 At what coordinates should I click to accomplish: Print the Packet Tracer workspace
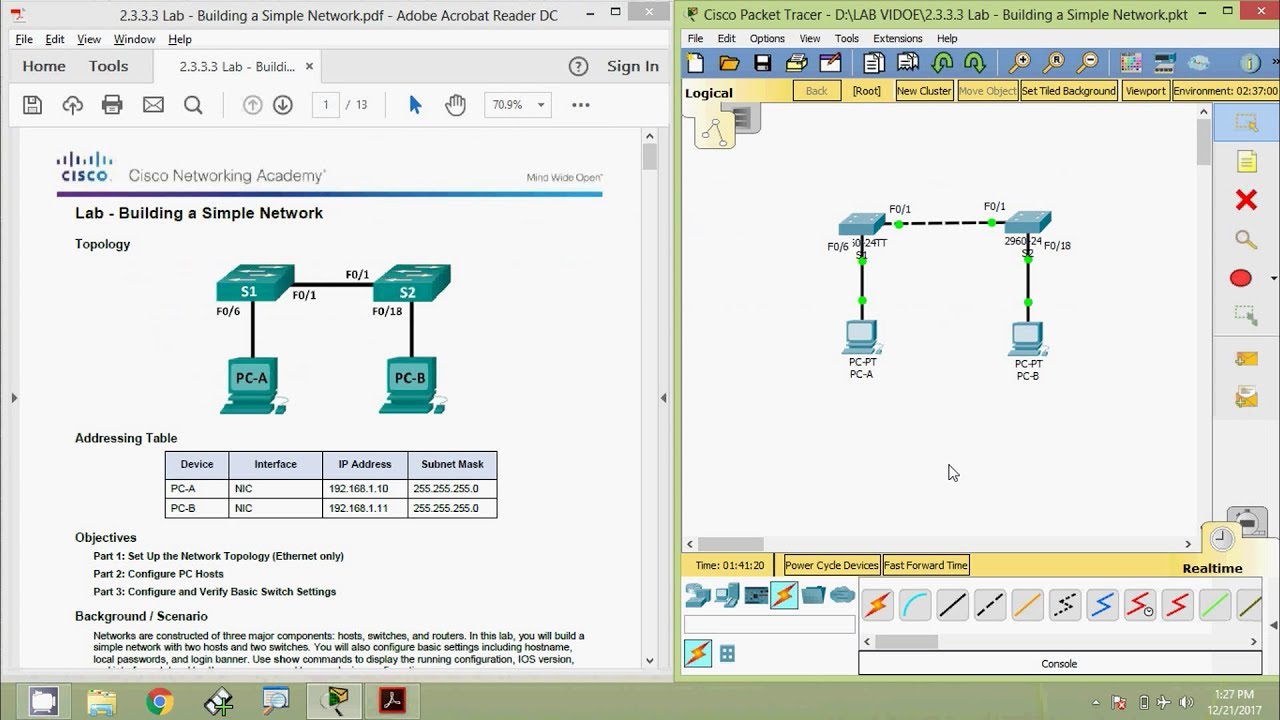point(796,63)
